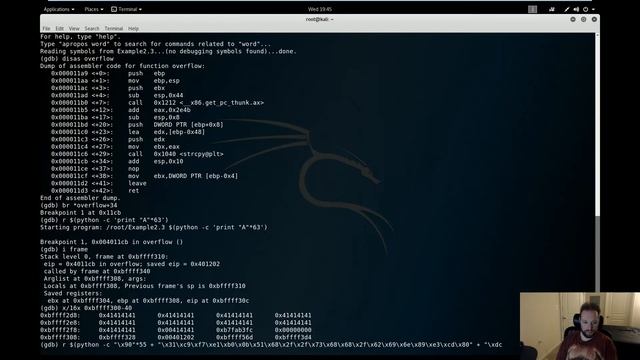The height and width of the screenshot is (360, 640).
Task: Click the pen tray icon
Action: tap(567, 9)
